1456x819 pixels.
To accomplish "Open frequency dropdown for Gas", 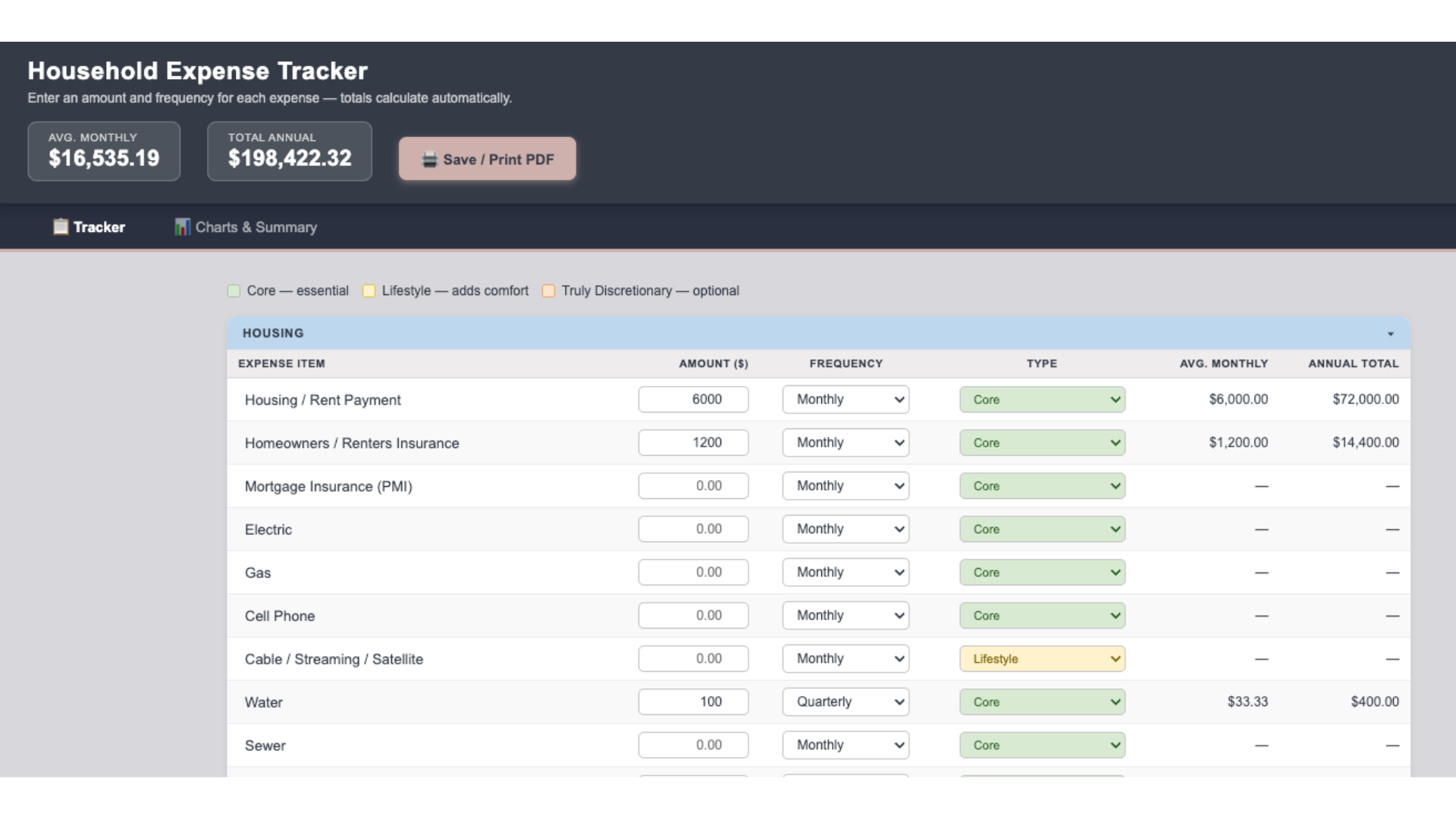I will (846, 573).
